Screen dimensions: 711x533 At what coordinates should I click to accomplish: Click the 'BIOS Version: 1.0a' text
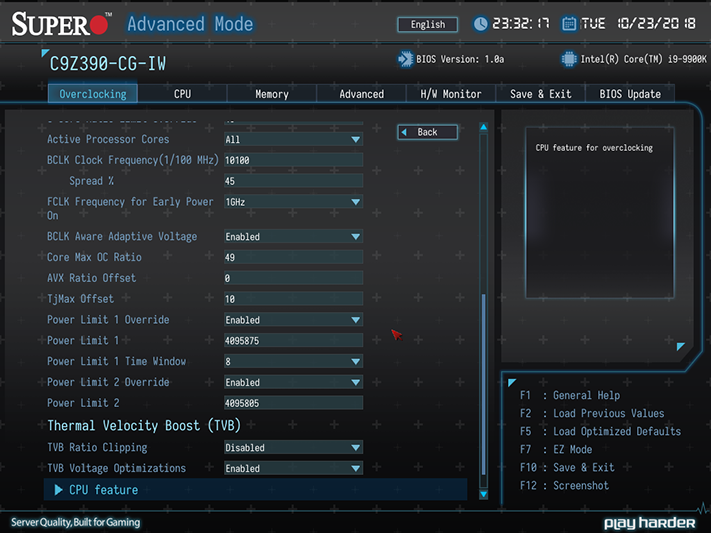460,59
